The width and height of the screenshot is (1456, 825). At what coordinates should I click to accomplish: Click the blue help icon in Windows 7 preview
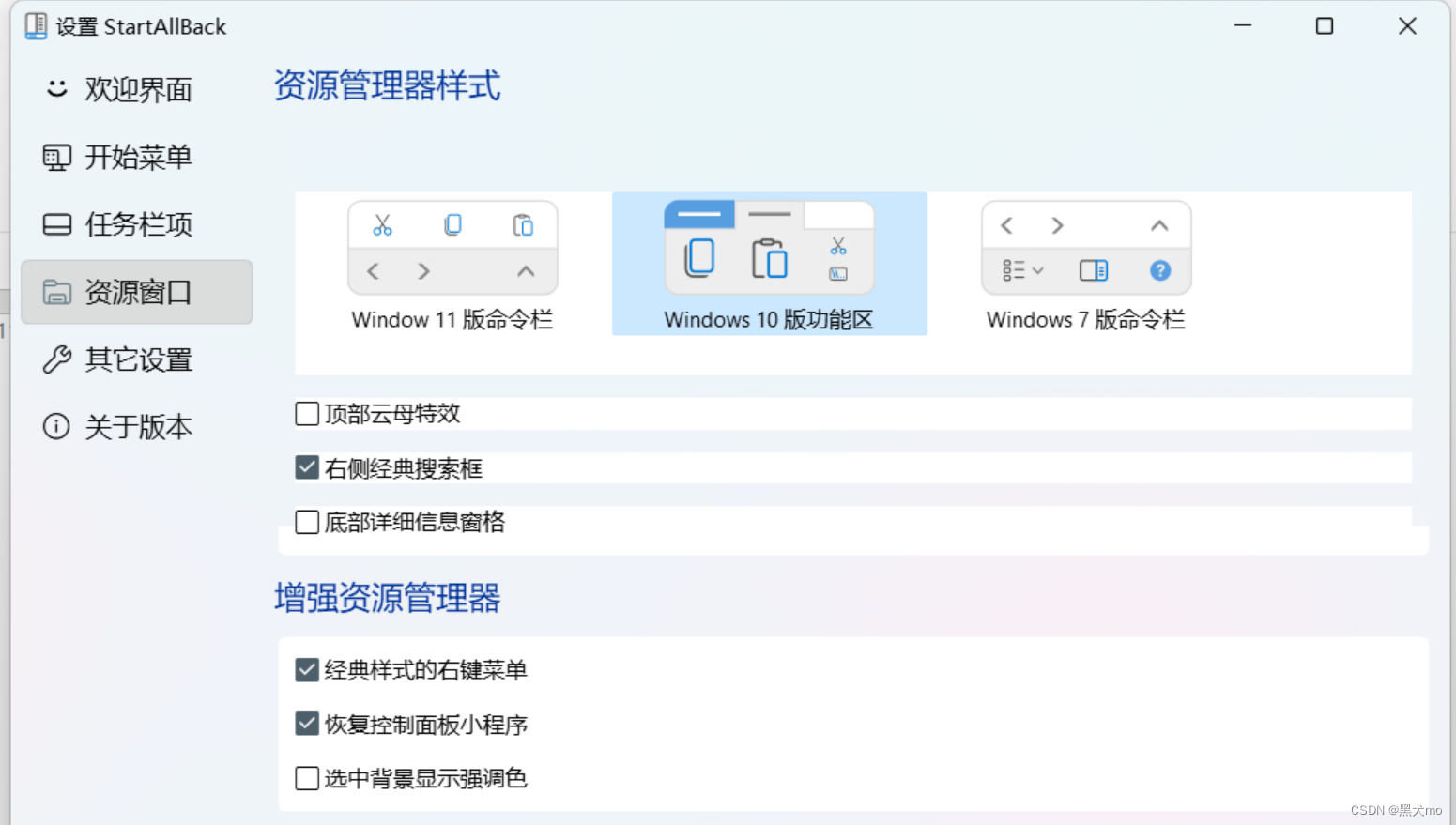[1159, 270]
